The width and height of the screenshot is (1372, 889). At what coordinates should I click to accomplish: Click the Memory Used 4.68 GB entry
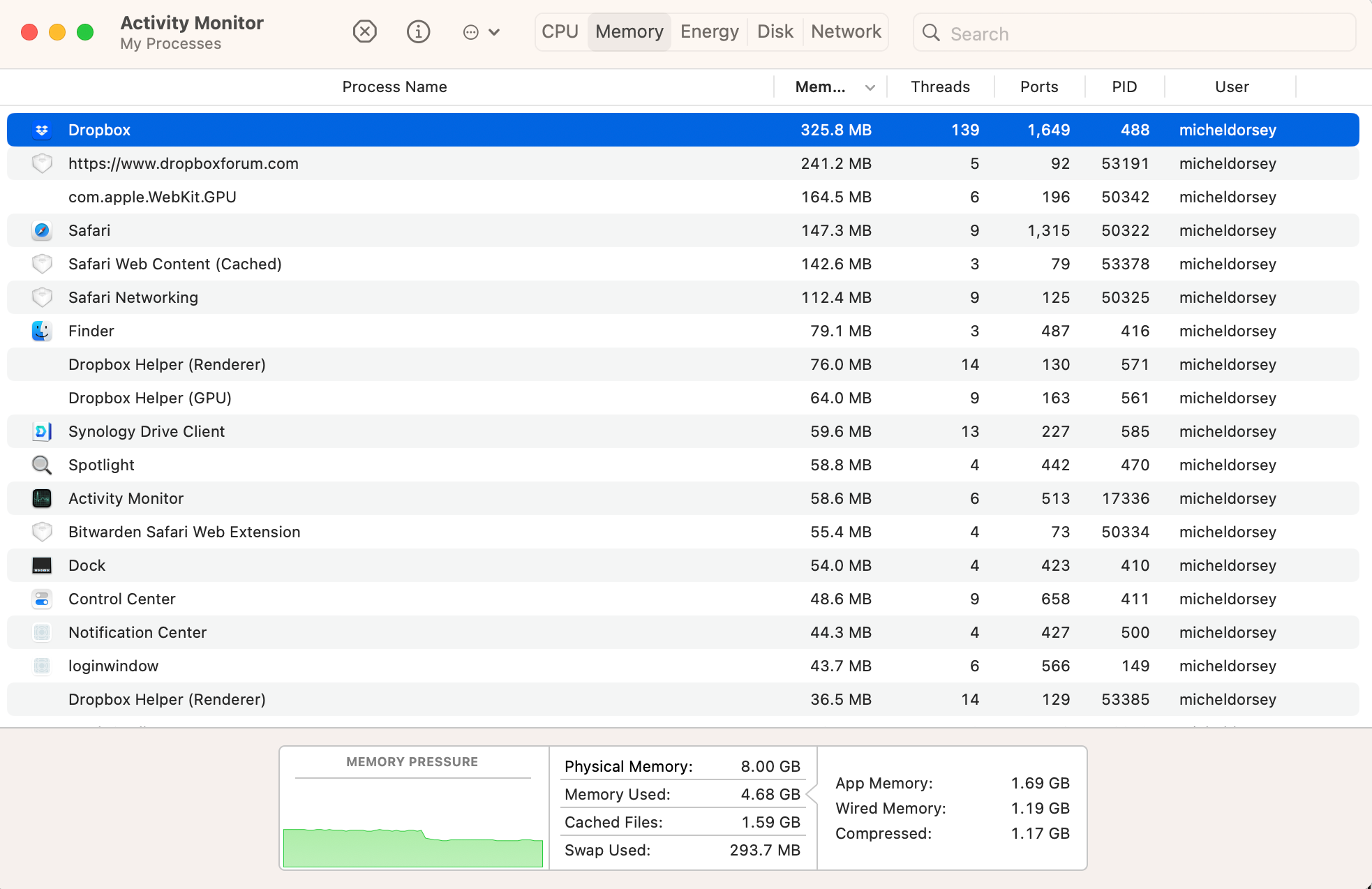[683, 794]
